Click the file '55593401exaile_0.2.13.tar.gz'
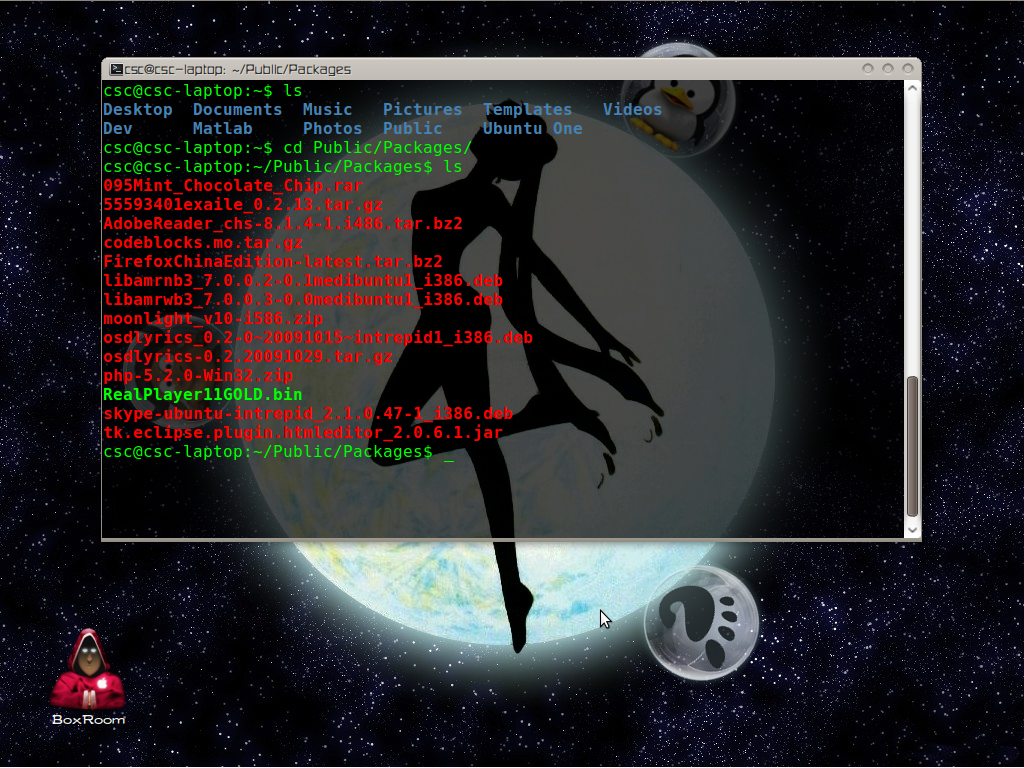This screenshot has height=768, width=1024. click(x=243, y=204)
